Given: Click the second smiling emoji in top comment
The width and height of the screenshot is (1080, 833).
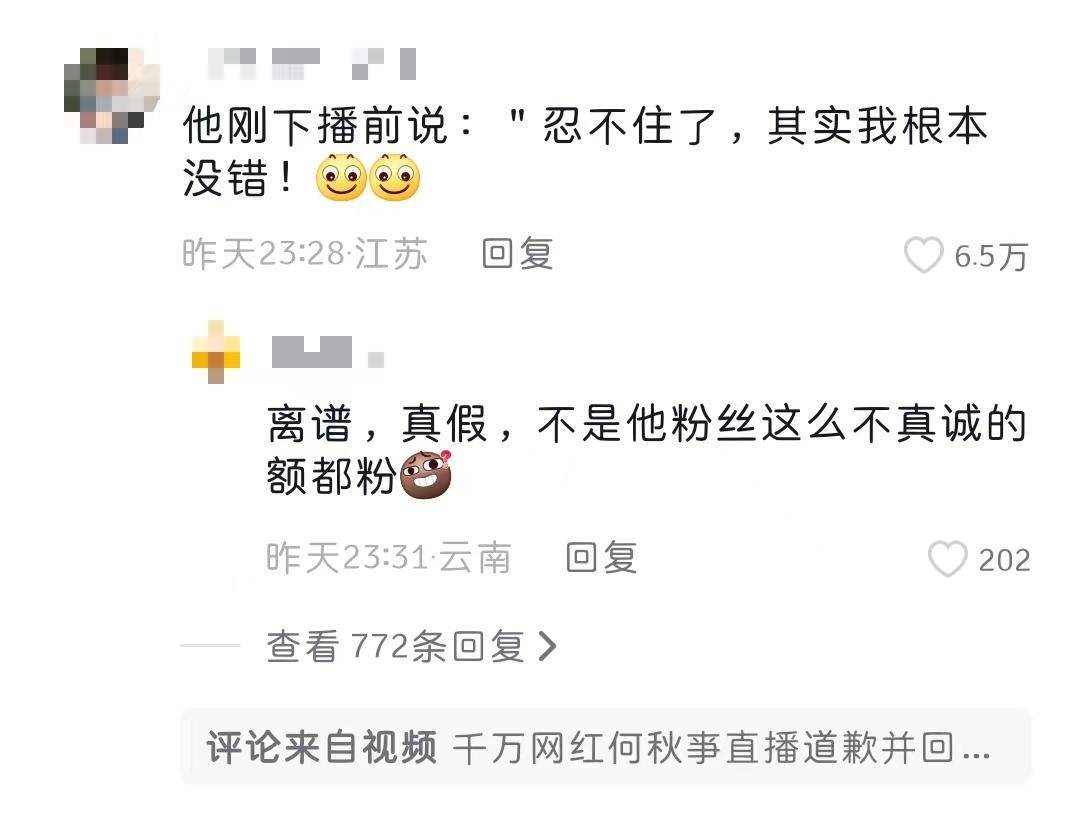Looking at the screenshot, I should 395,177.
